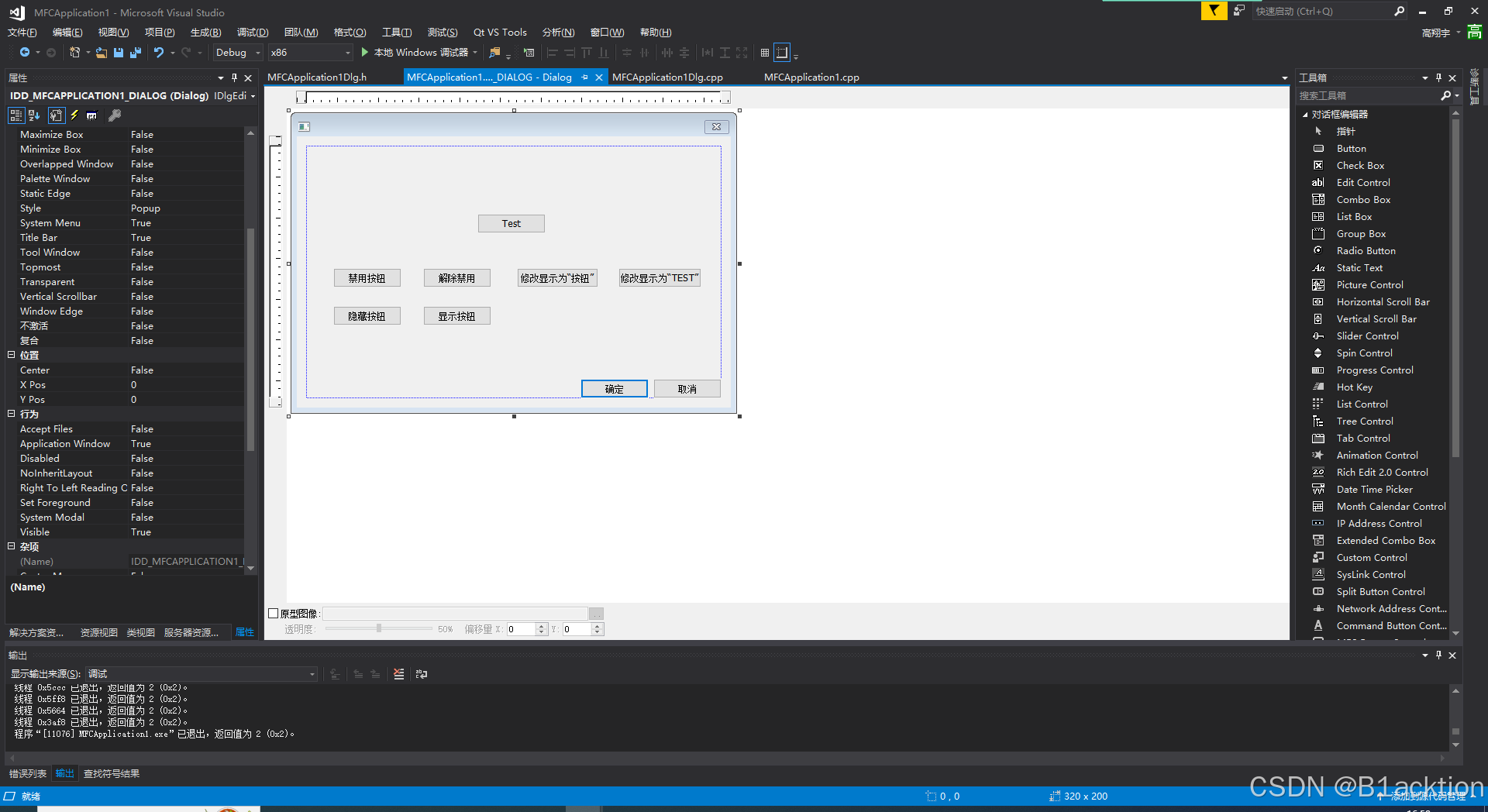Select Progress Control in toolbox
Screen dimensions: 1488x812
click(x=1375, y=370)
